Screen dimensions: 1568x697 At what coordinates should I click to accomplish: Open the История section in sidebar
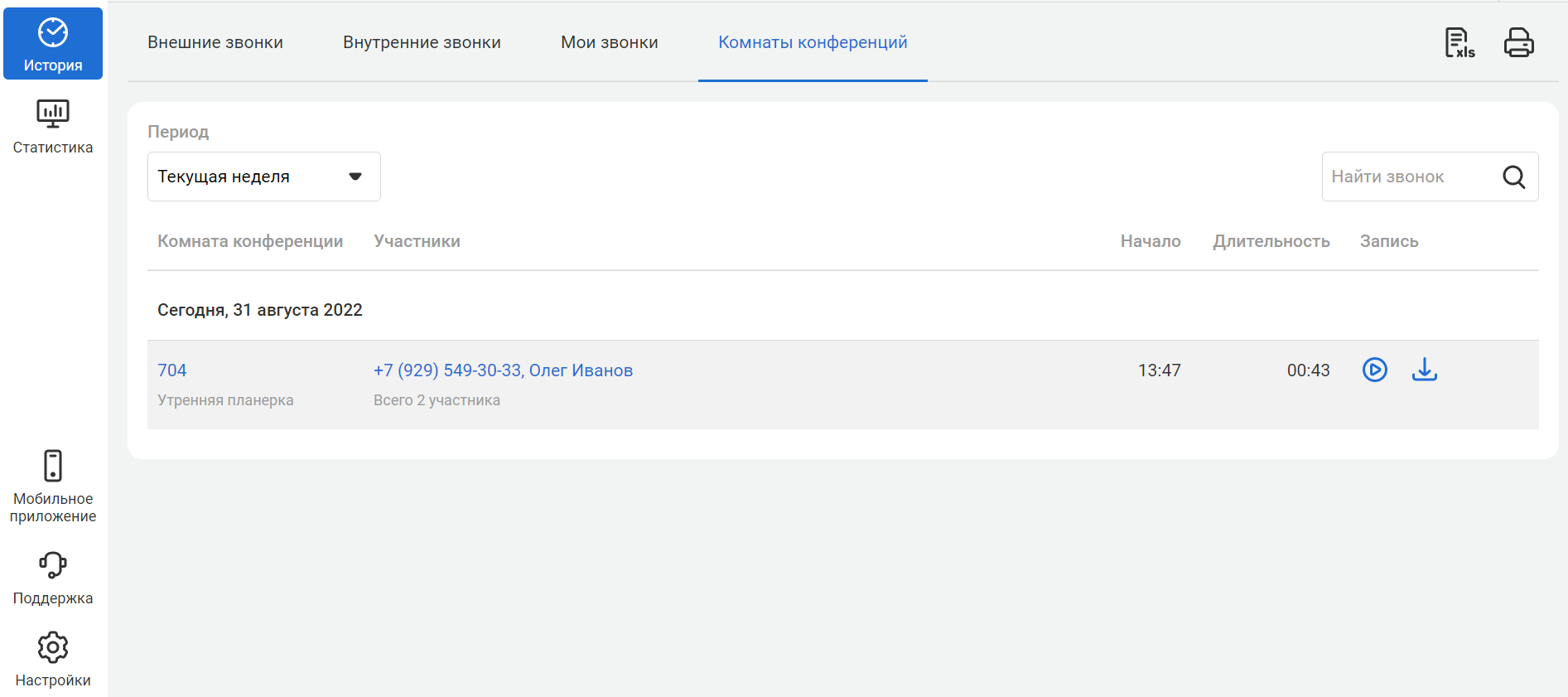pyautogui.click(x=53, y=45)
